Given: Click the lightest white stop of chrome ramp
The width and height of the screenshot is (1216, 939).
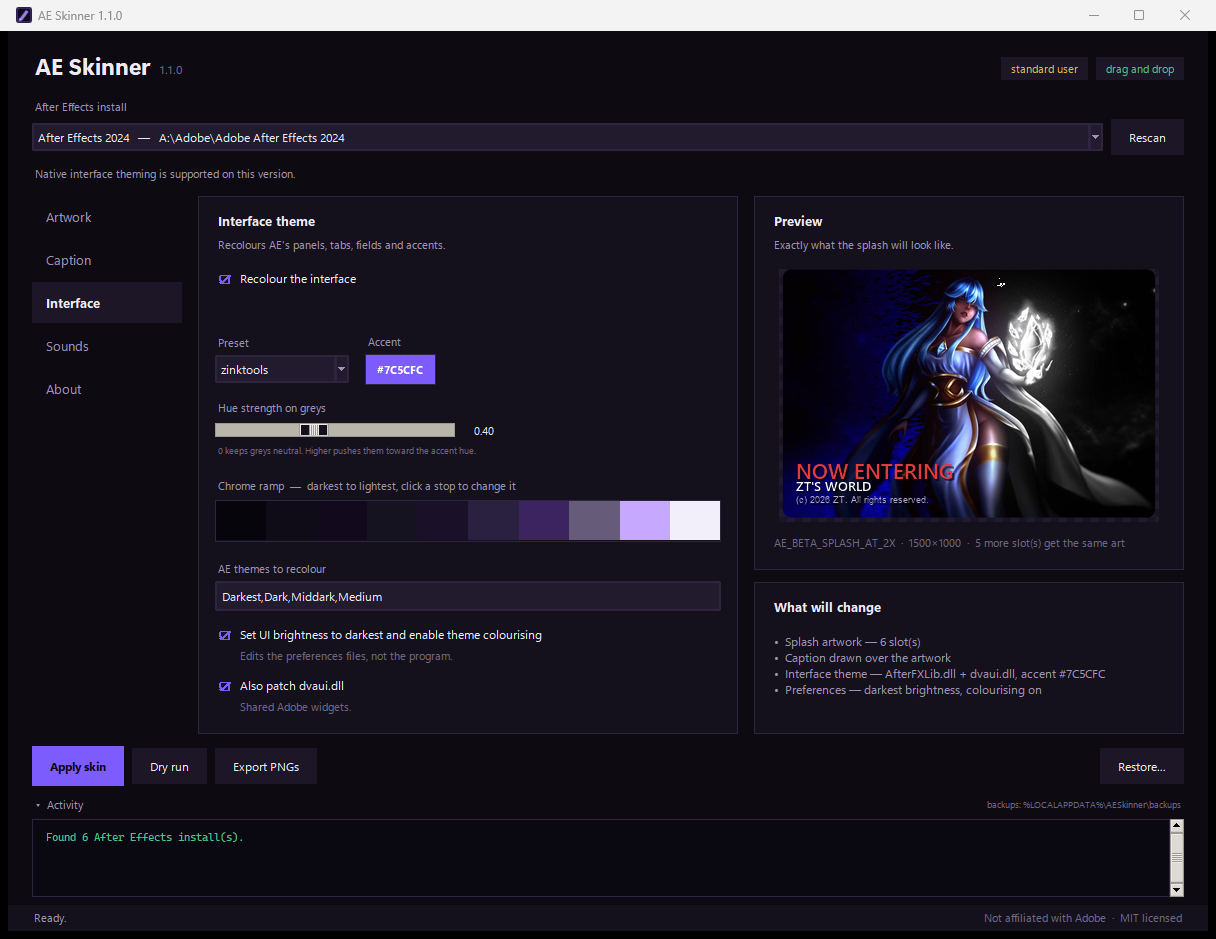Looking at the screenshot, I should tap(695, 521).
